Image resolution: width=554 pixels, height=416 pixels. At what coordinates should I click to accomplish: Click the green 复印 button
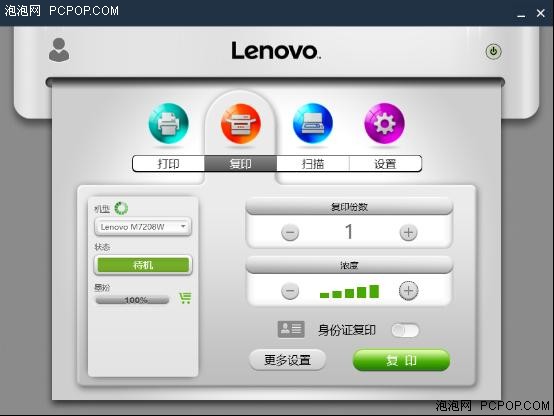[401, 360]
